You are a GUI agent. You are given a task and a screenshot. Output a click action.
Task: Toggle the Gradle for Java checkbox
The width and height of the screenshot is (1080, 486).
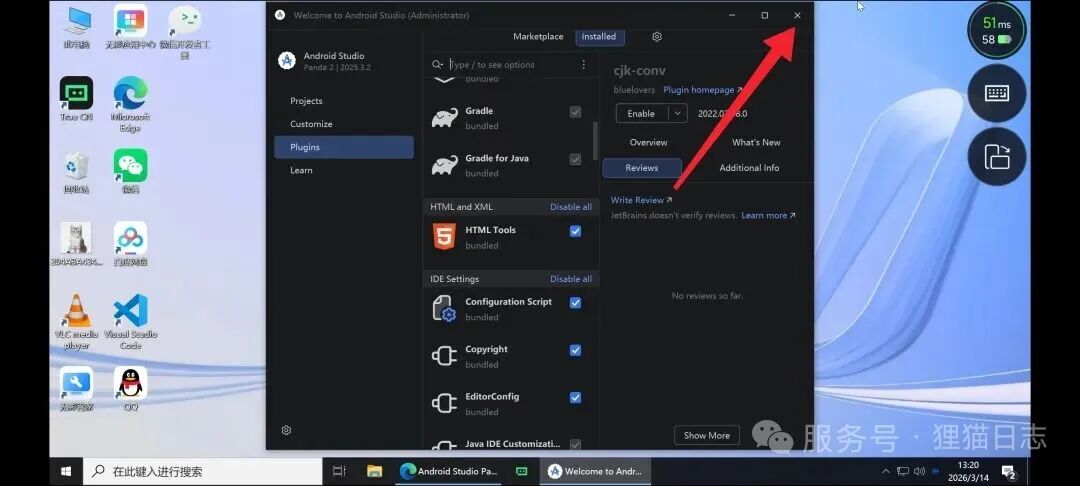(575, 160)
